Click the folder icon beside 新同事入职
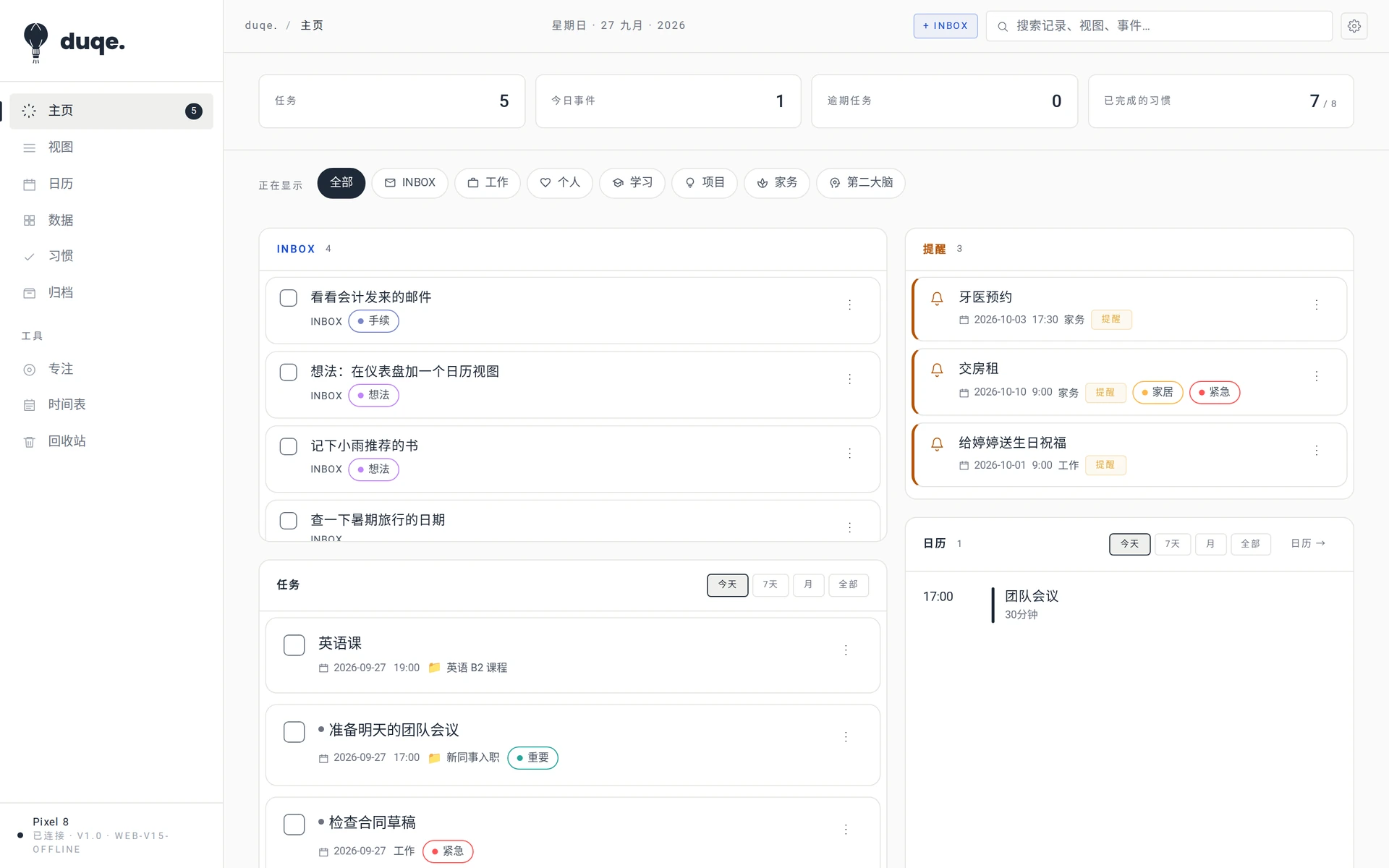1389x868 pixels. point(434,758)
